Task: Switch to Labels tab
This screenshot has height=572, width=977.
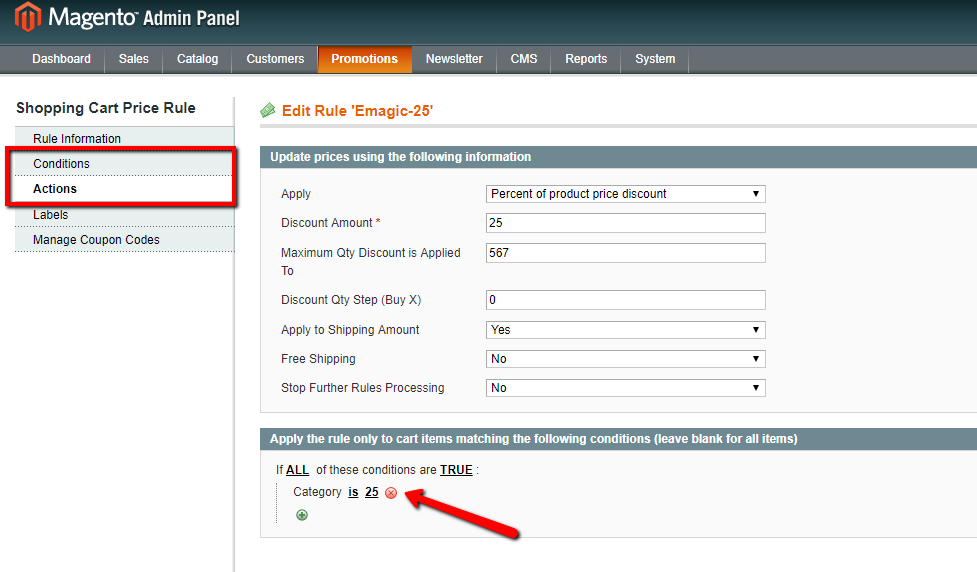Action: tap(125, 214)
